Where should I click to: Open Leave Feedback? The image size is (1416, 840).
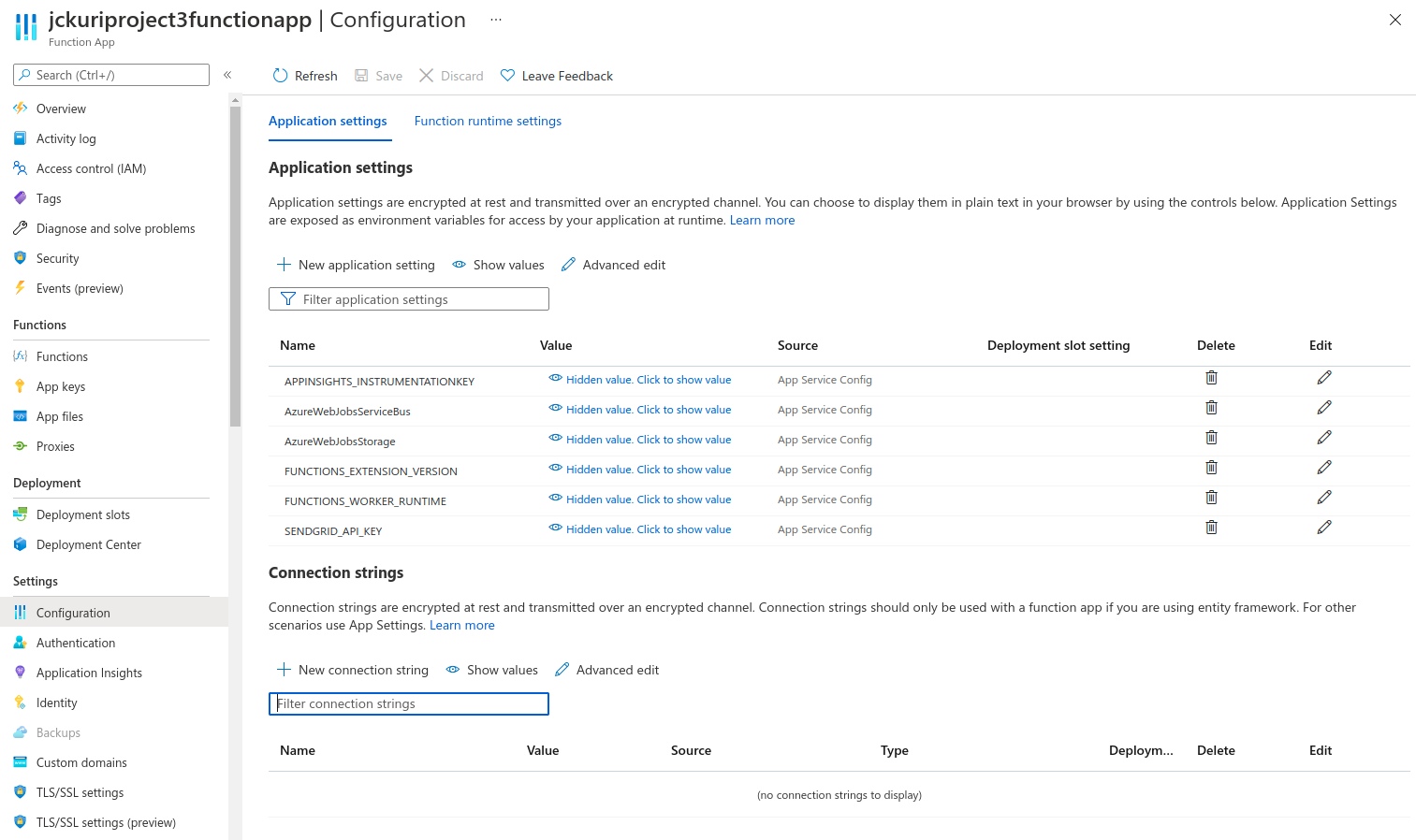point(557,76)
